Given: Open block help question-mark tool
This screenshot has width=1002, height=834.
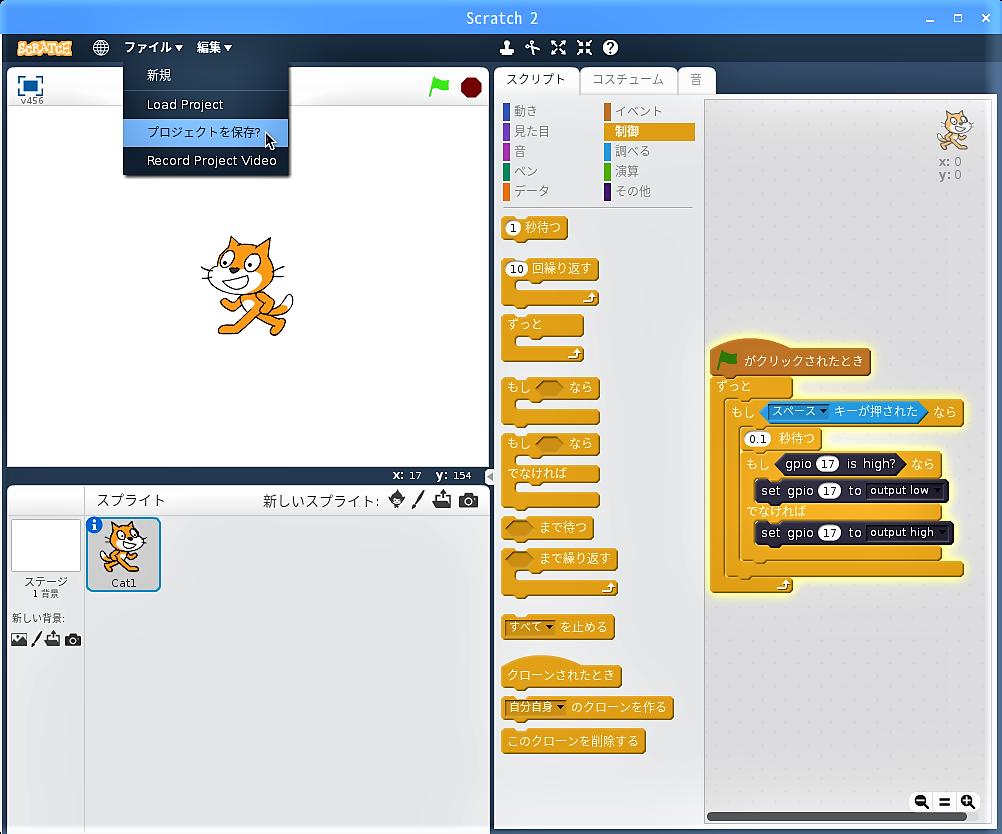Looking at the screenshot, I should coord(610,47).
